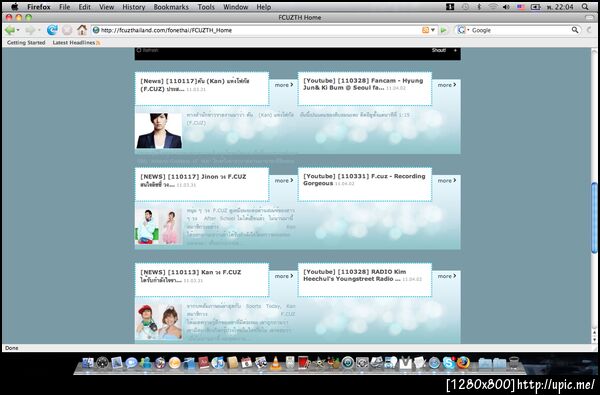Click 'more' beside the [110113] Kan news
The height and width of the screenshot is (395, 600).
pyautogui.click(x=284, y=276)
